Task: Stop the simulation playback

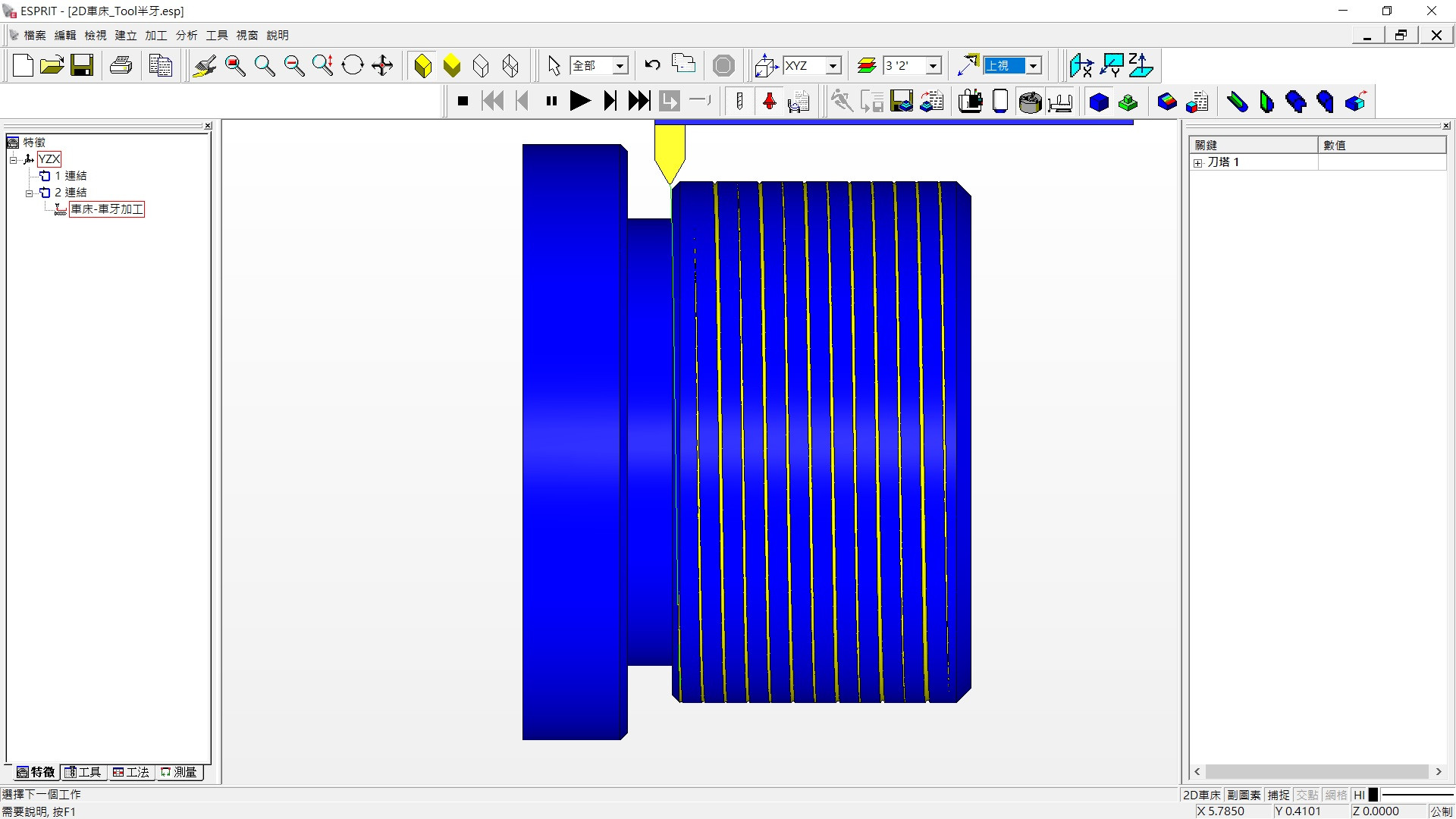Action: [463, 101]
